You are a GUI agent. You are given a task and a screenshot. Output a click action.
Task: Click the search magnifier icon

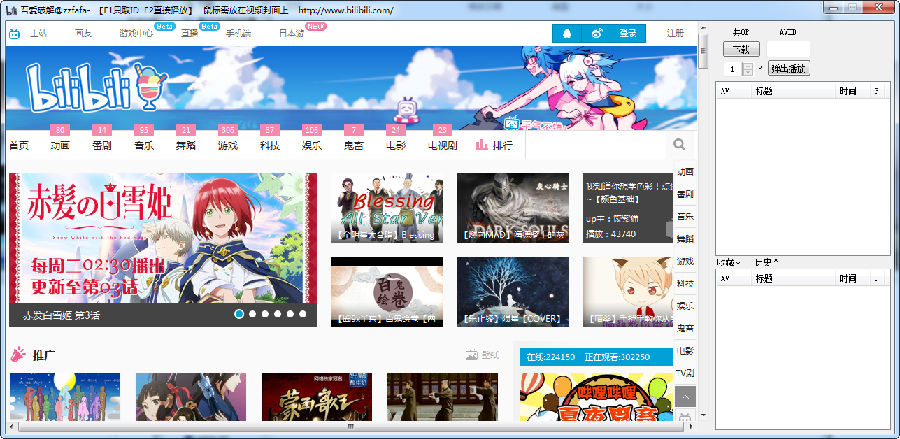[x=679, y=145]
